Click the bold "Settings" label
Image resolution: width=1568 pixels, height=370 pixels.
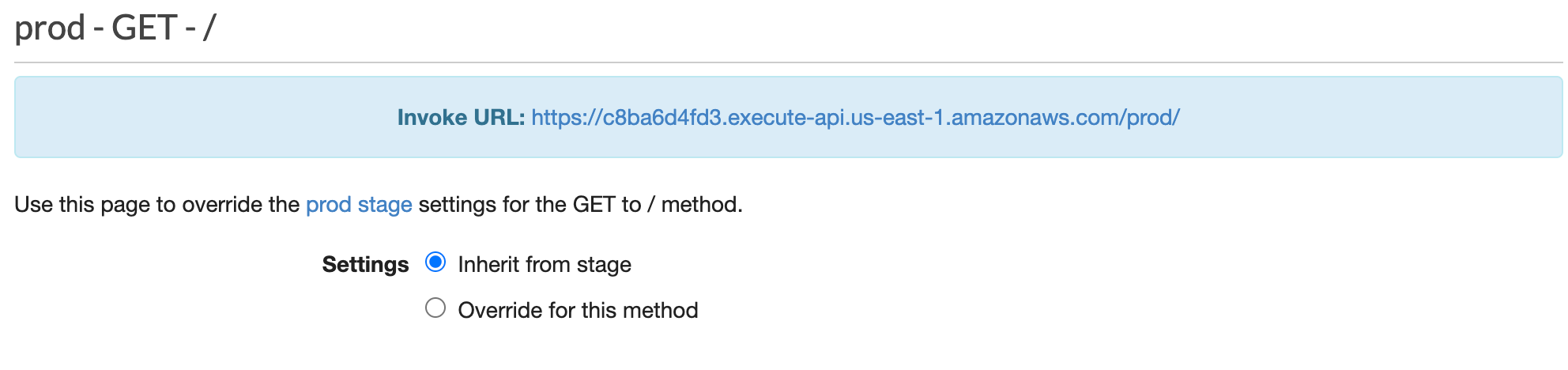[x=365, y=265]
